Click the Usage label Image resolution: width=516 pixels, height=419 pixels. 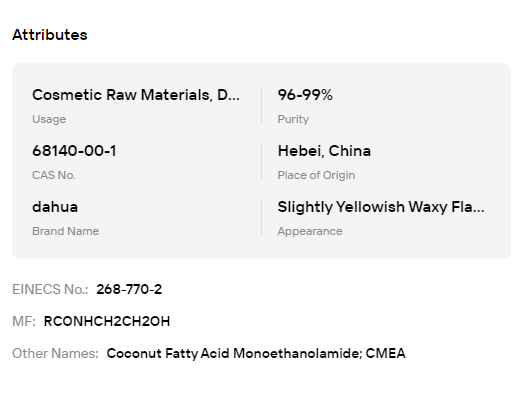(x=49, y=119)
